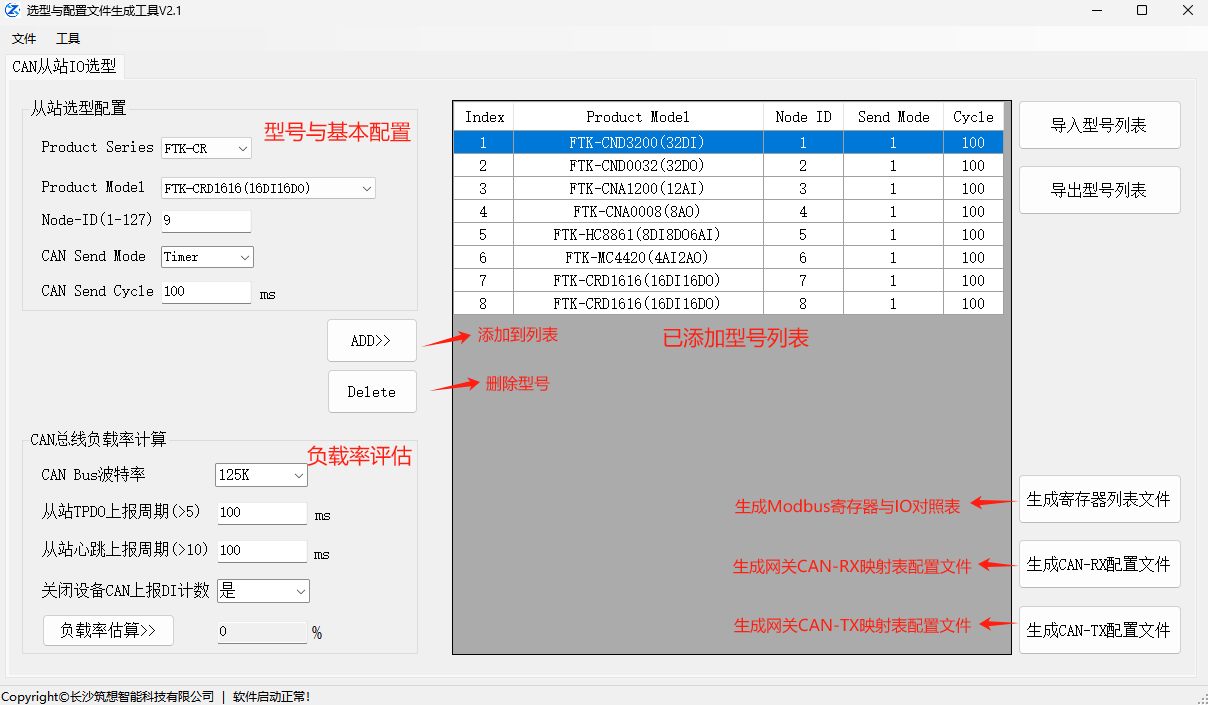The height and width of the screenshot is (705, 1208).
Task: Close the window
Action: (1187, 11)
